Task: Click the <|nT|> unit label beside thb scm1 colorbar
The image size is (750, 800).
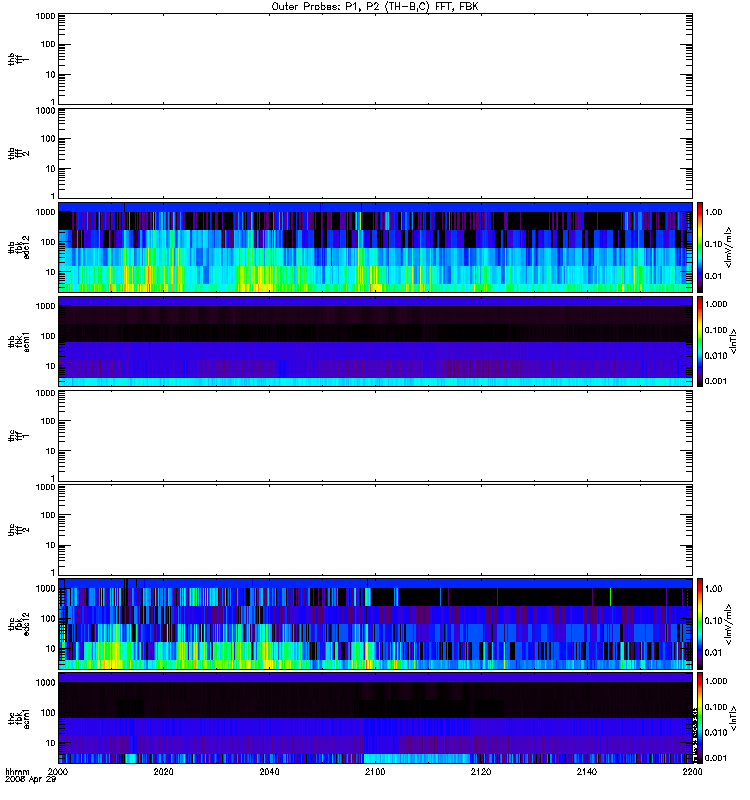Action: (734, 341)
